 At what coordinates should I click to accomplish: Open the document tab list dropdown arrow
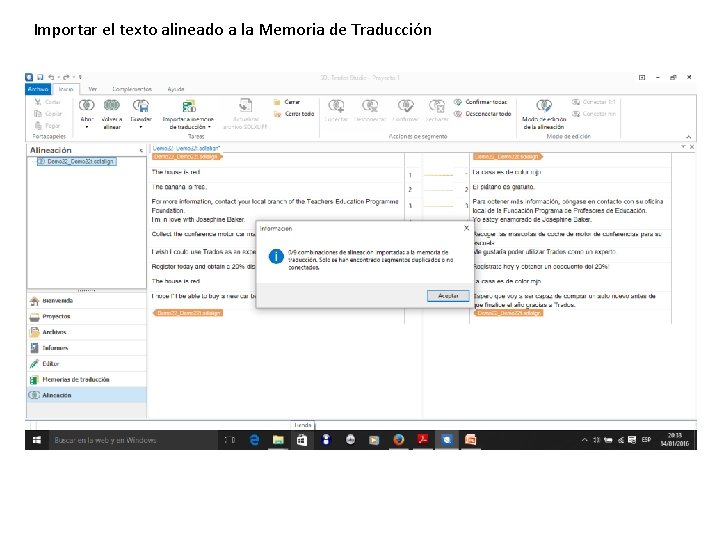[683, 147]
